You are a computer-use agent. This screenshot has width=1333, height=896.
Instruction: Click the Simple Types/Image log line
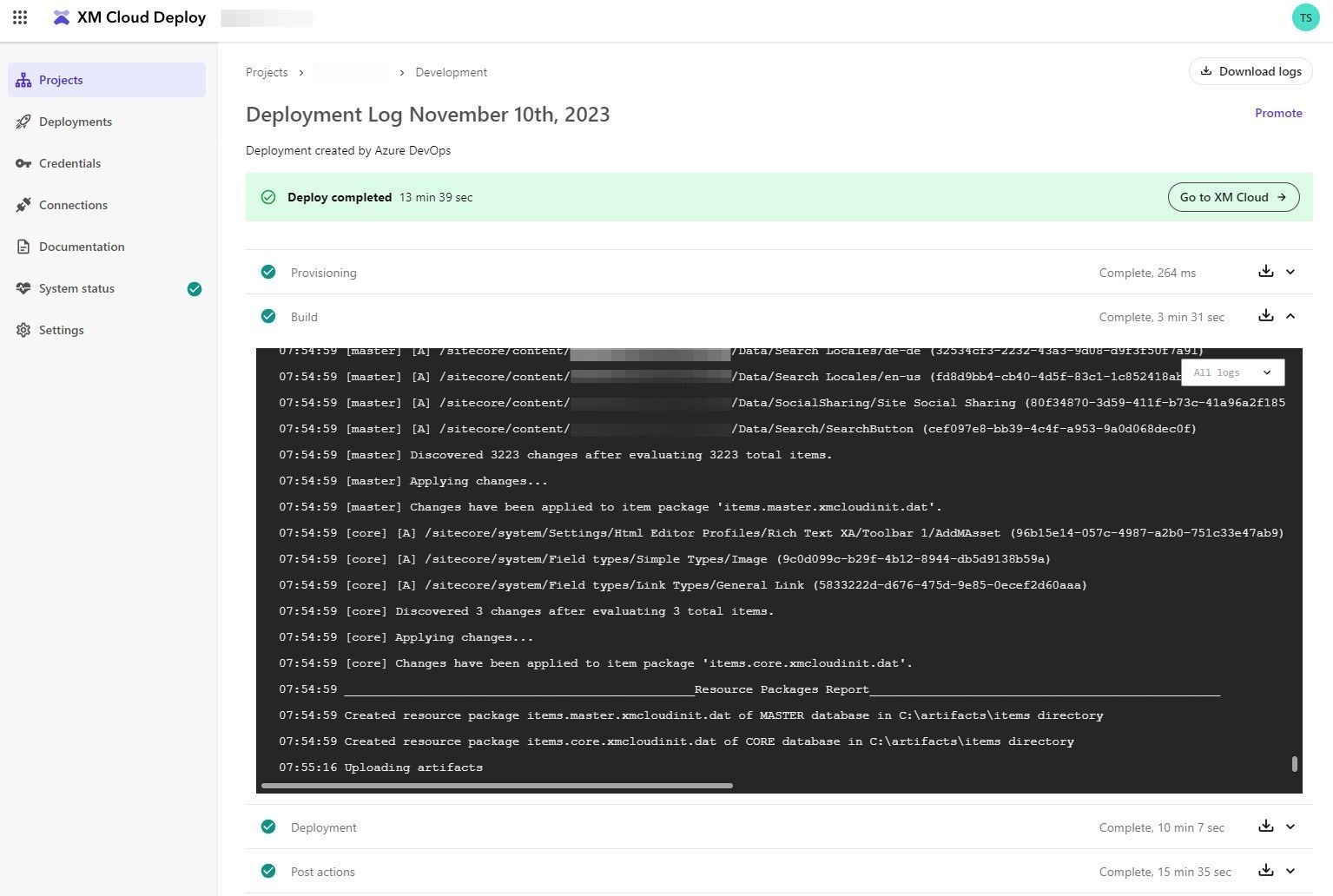(664, 559)
